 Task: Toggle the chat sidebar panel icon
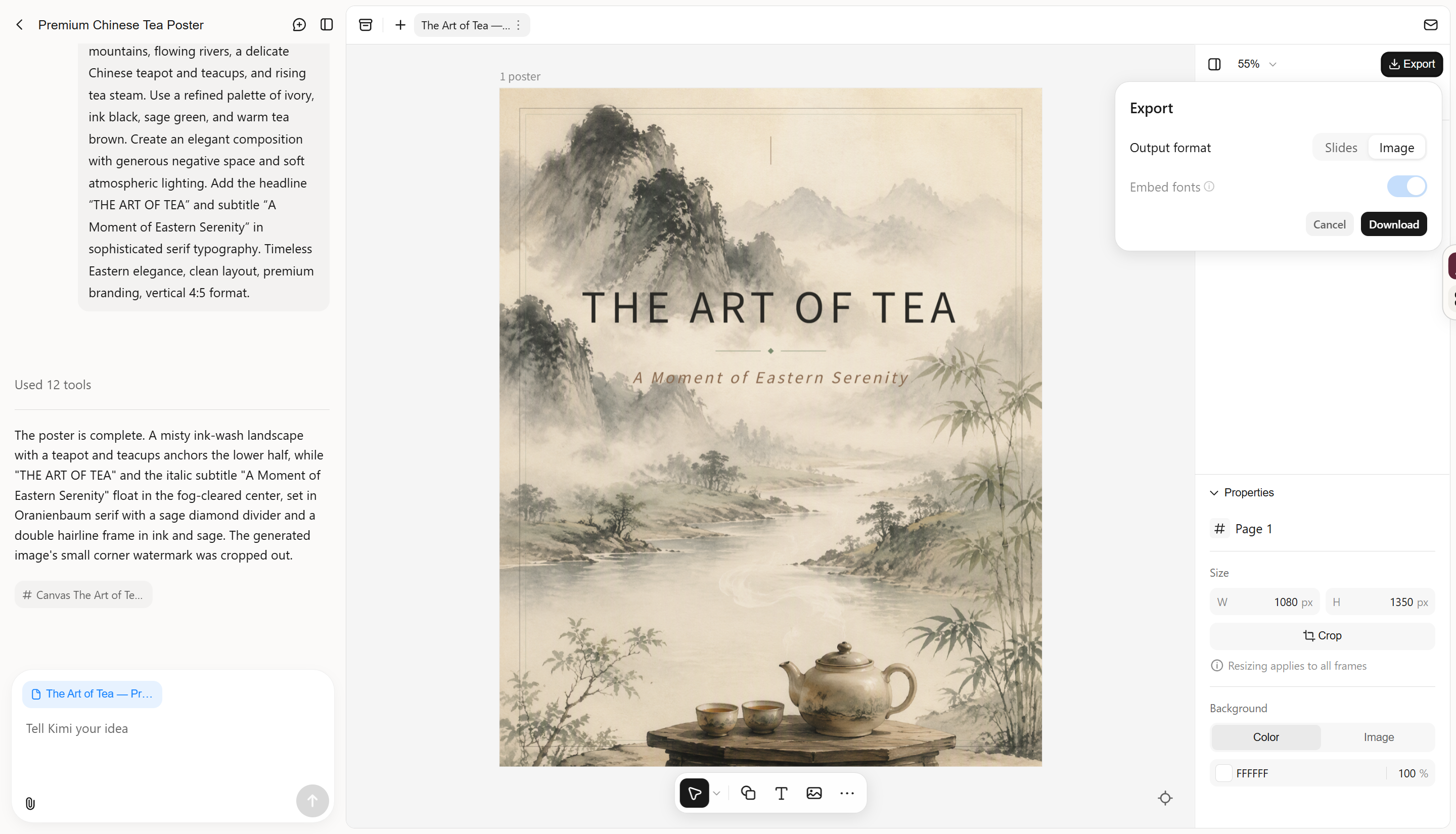pos(327,25)
